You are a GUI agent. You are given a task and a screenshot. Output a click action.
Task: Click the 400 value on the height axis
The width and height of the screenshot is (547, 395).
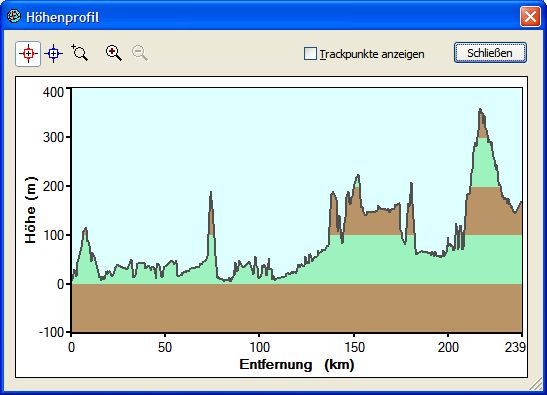pos(53,92)
